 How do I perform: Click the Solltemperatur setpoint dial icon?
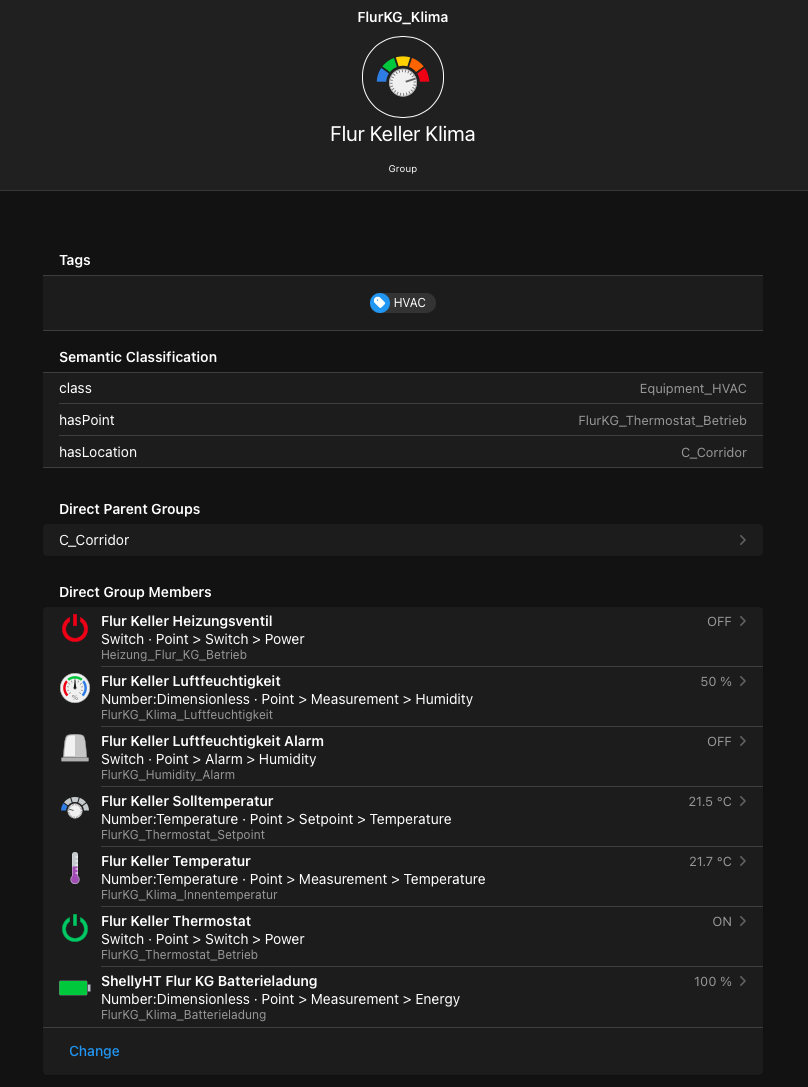pyautogui.click(x=75, y=808)
